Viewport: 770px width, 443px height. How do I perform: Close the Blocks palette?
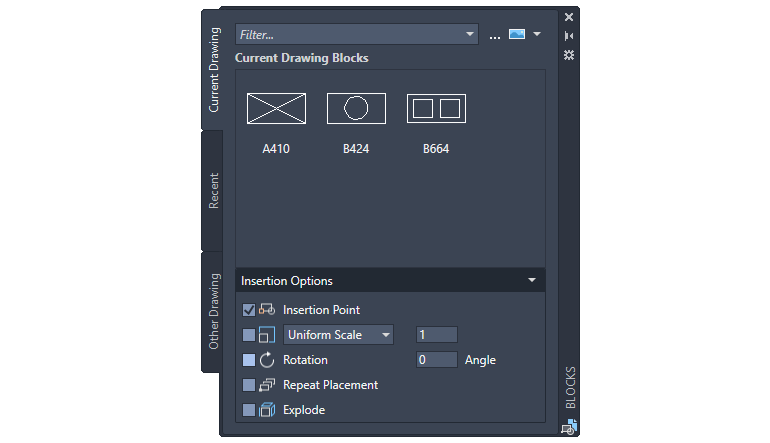tap(569, 17)
